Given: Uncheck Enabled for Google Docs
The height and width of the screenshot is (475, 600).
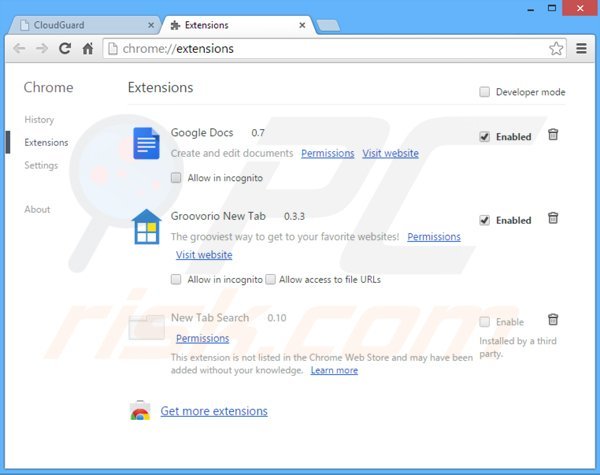Looking at the screenshot, I should tap(484, 137).
